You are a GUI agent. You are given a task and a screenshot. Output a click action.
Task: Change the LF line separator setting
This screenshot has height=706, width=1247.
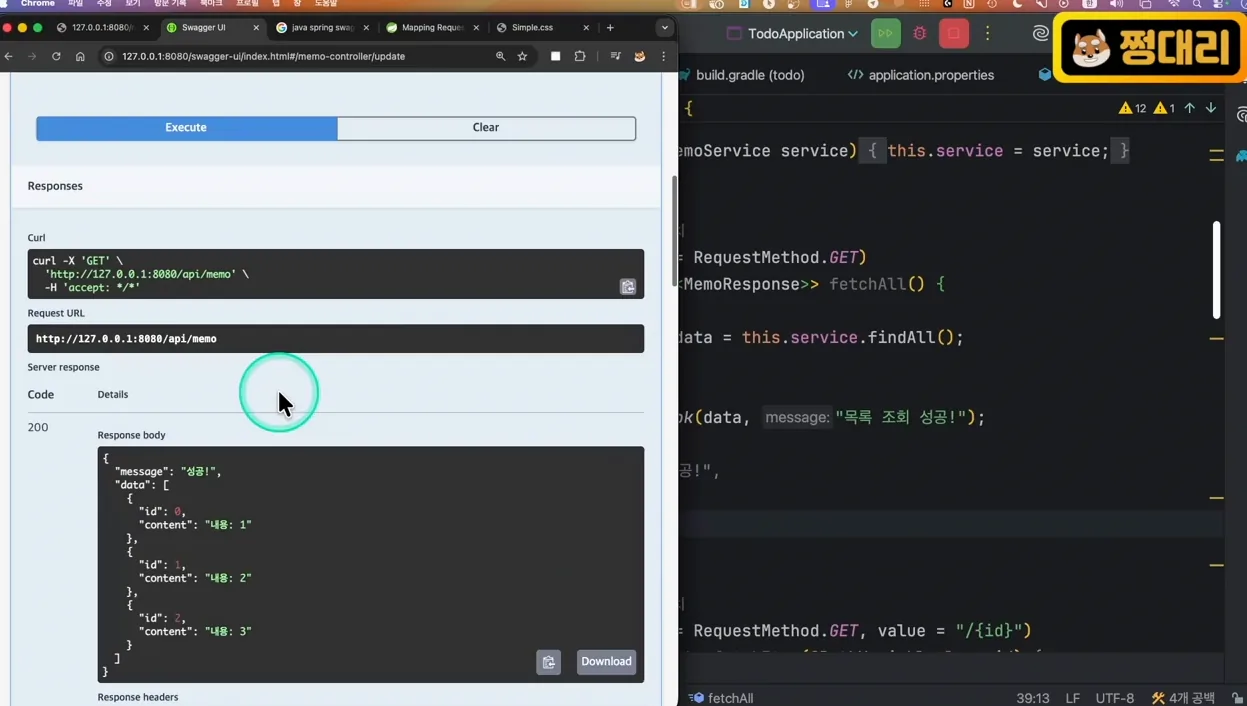coord(1072,698)
